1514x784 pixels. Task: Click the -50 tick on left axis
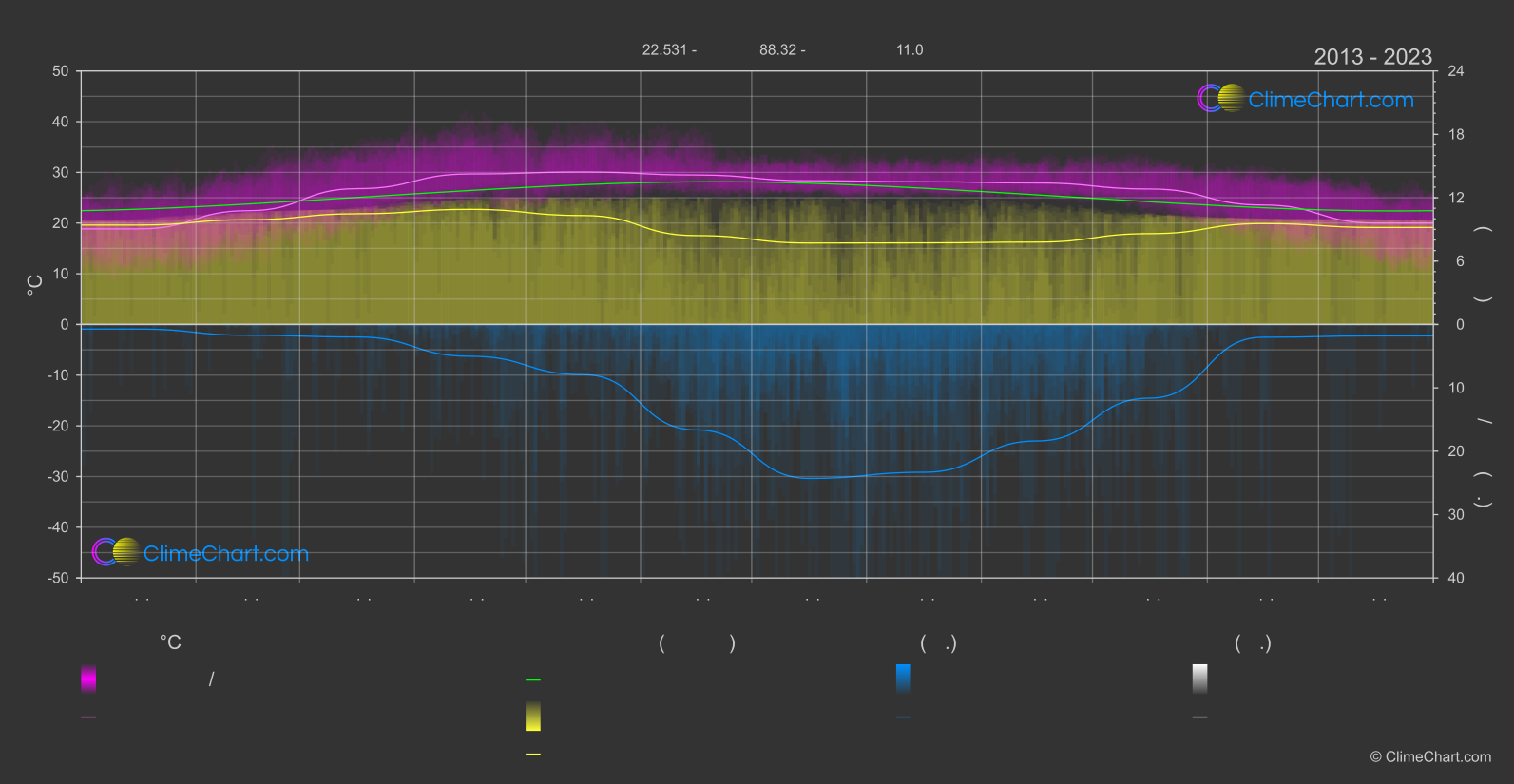pos(59,578)
